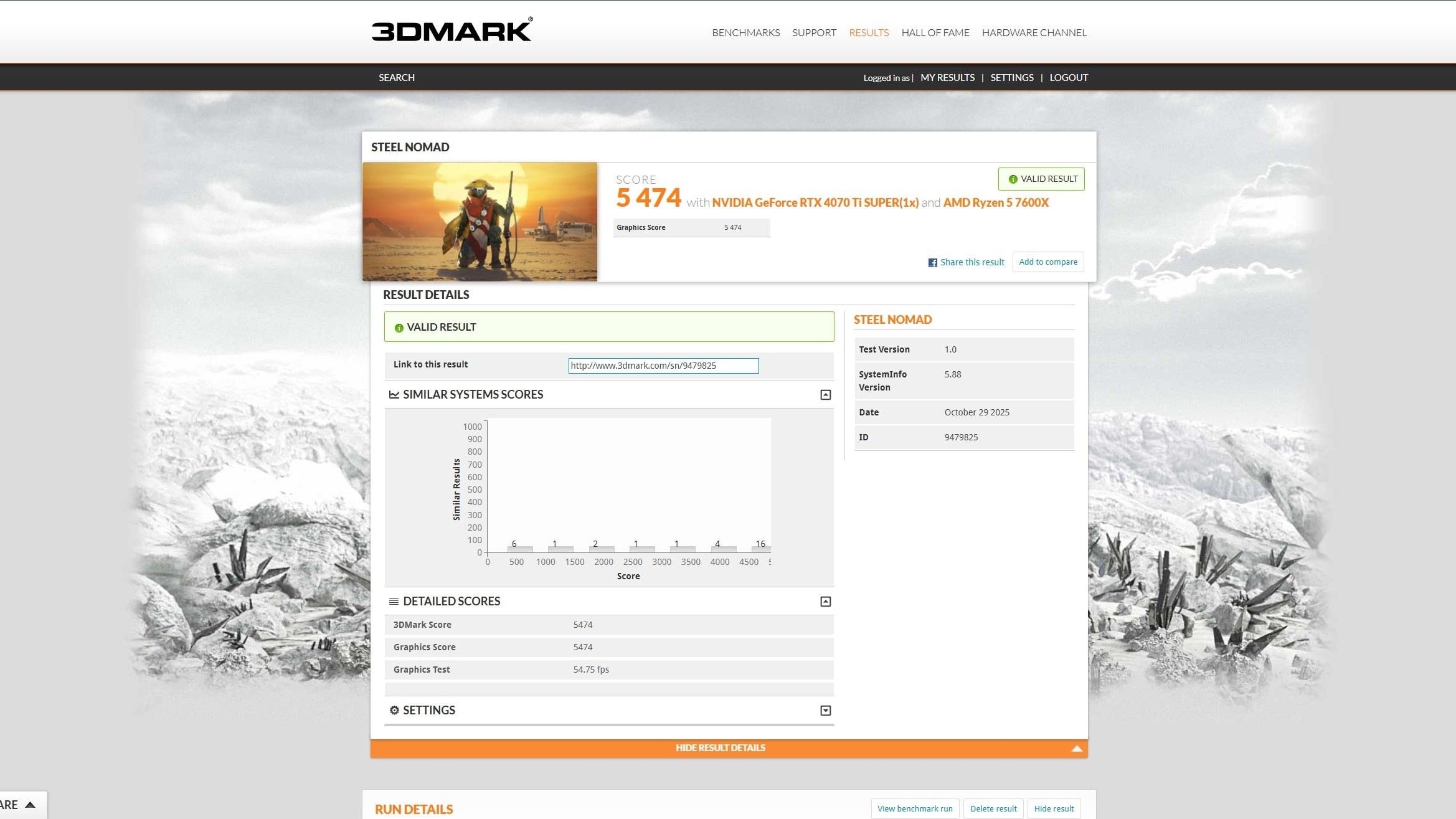Open the Hardware Channel page
The height and width of the screenshot is (819, 1456).
point(1034,33)
